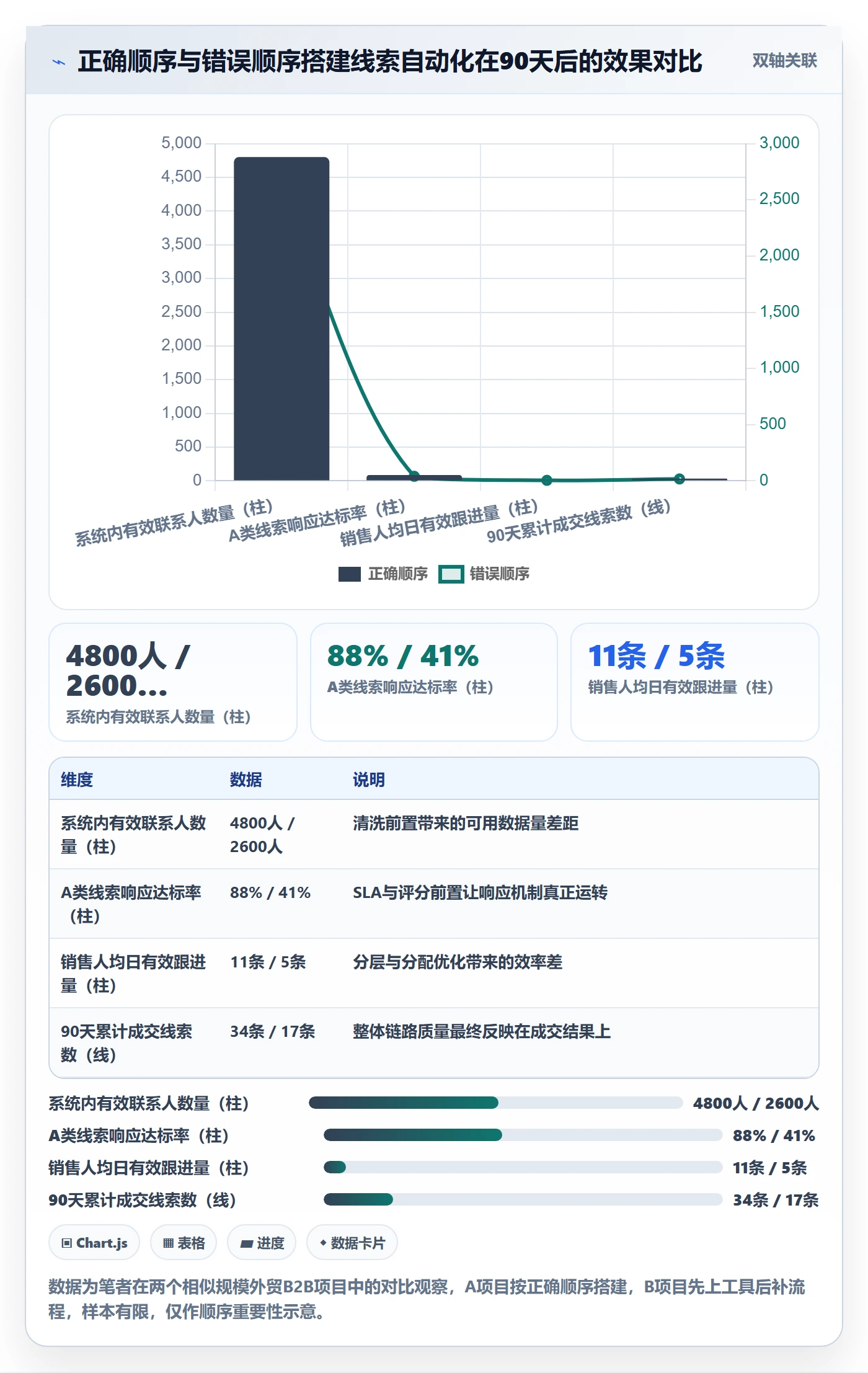Click the footnote starting with 数据为笔者
868x1373 pixels.
coord(427,1299)
